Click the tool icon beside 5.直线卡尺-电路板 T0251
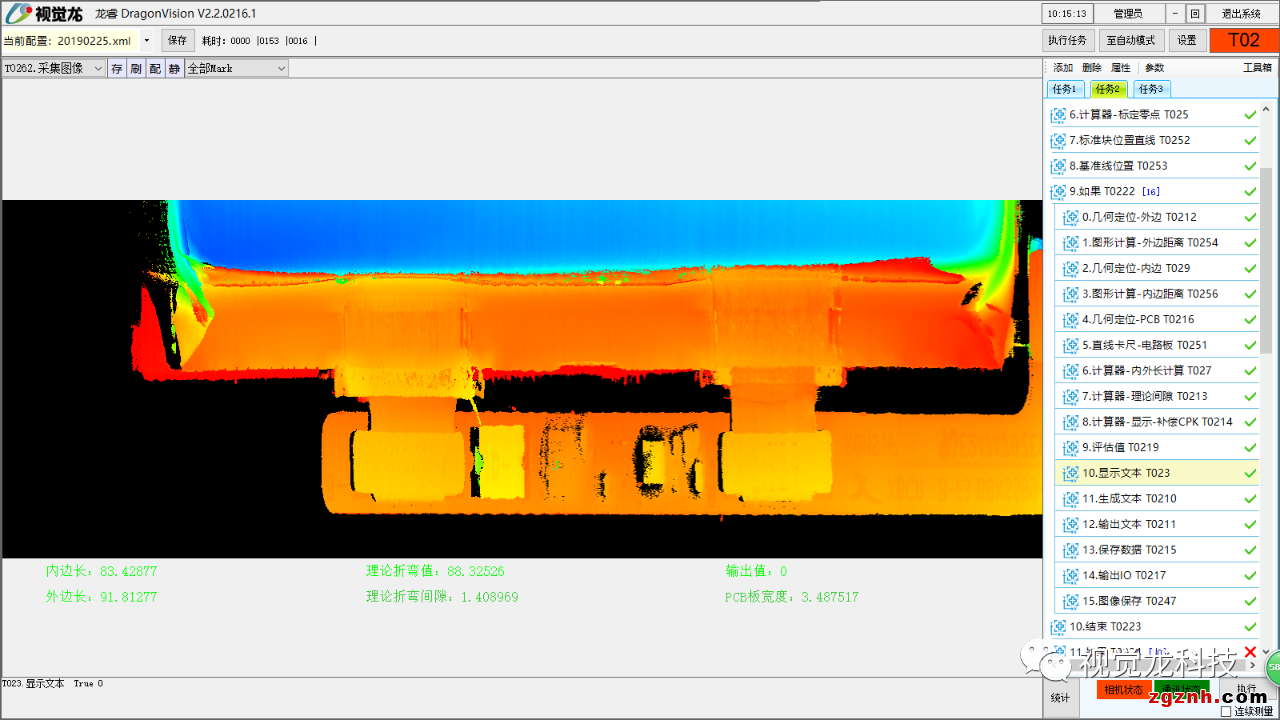 point(1070,345)
